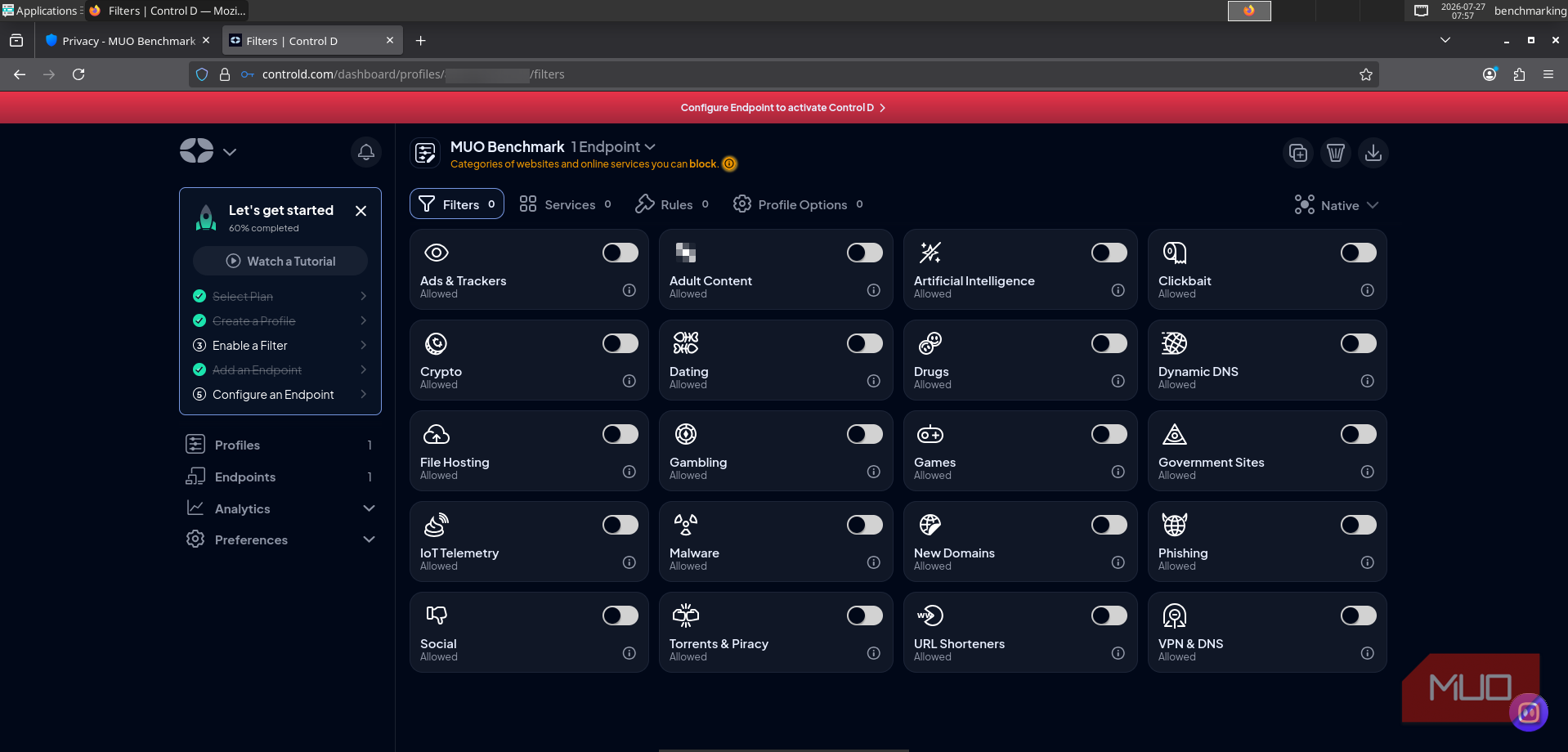Viewport: 1568px width, 752px height.
Task: Open info icon for Dating
Action: (874, 381)
